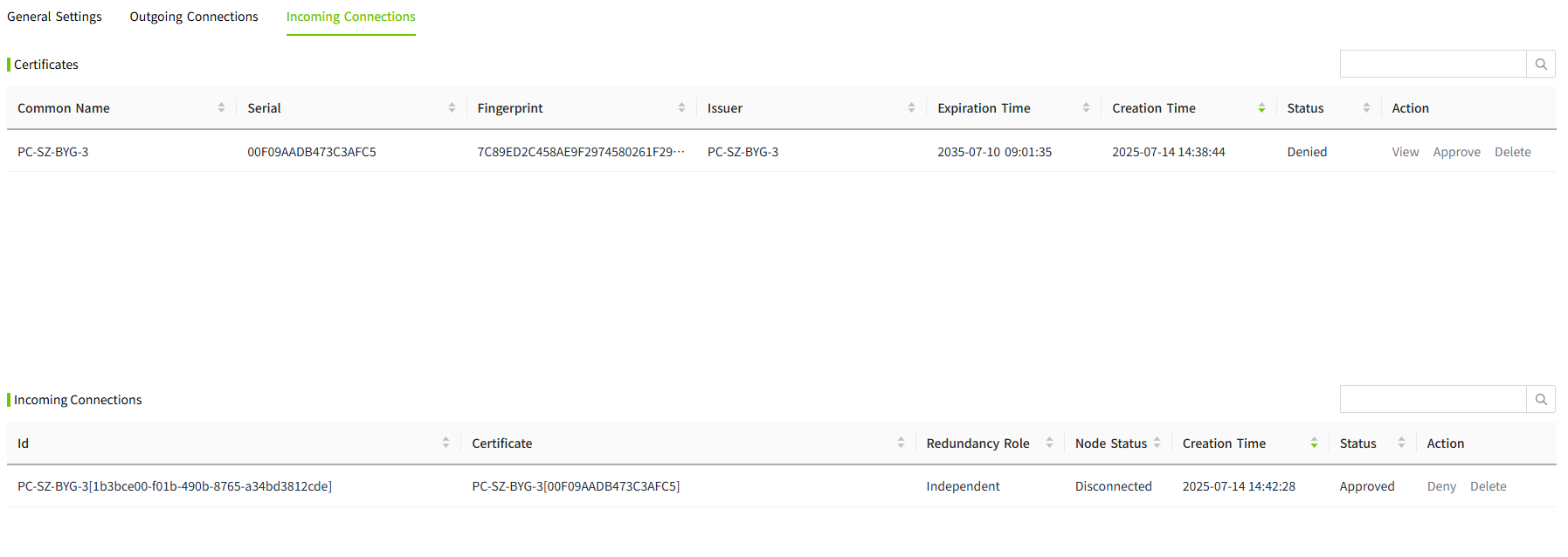Sort certificates by Serial column
The width and height of the screenshot is (1568, 557).
(x=452, y=108)
